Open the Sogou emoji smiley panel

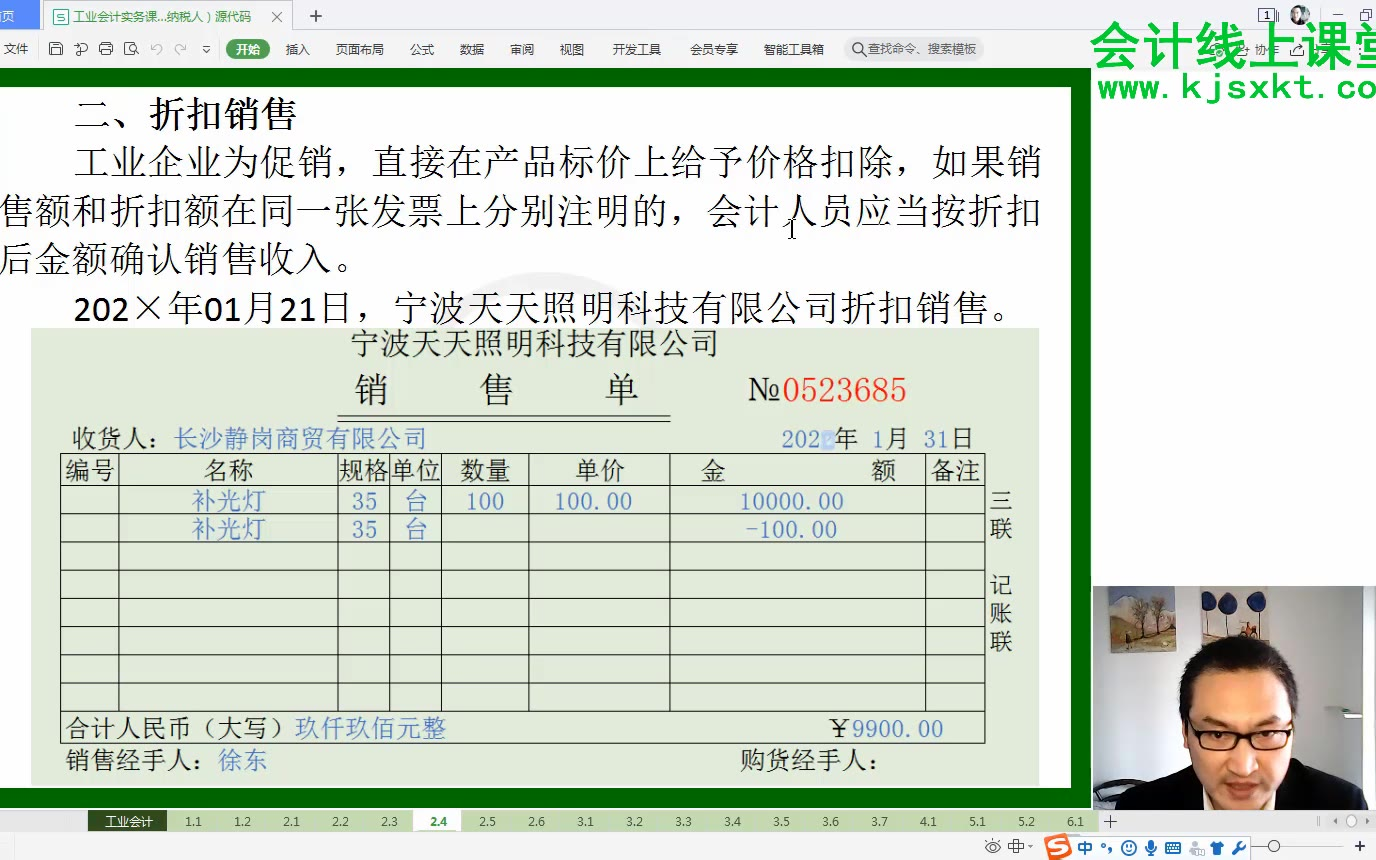point(1129,848)
